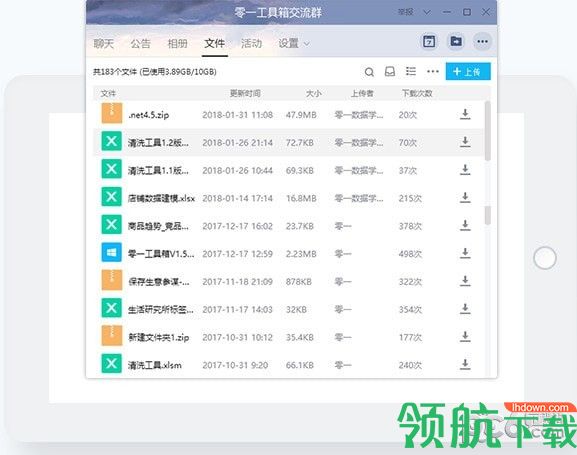Download the .net4.5.zip file
The width and height of the screenshot is (577, 455).
[465, 114]
